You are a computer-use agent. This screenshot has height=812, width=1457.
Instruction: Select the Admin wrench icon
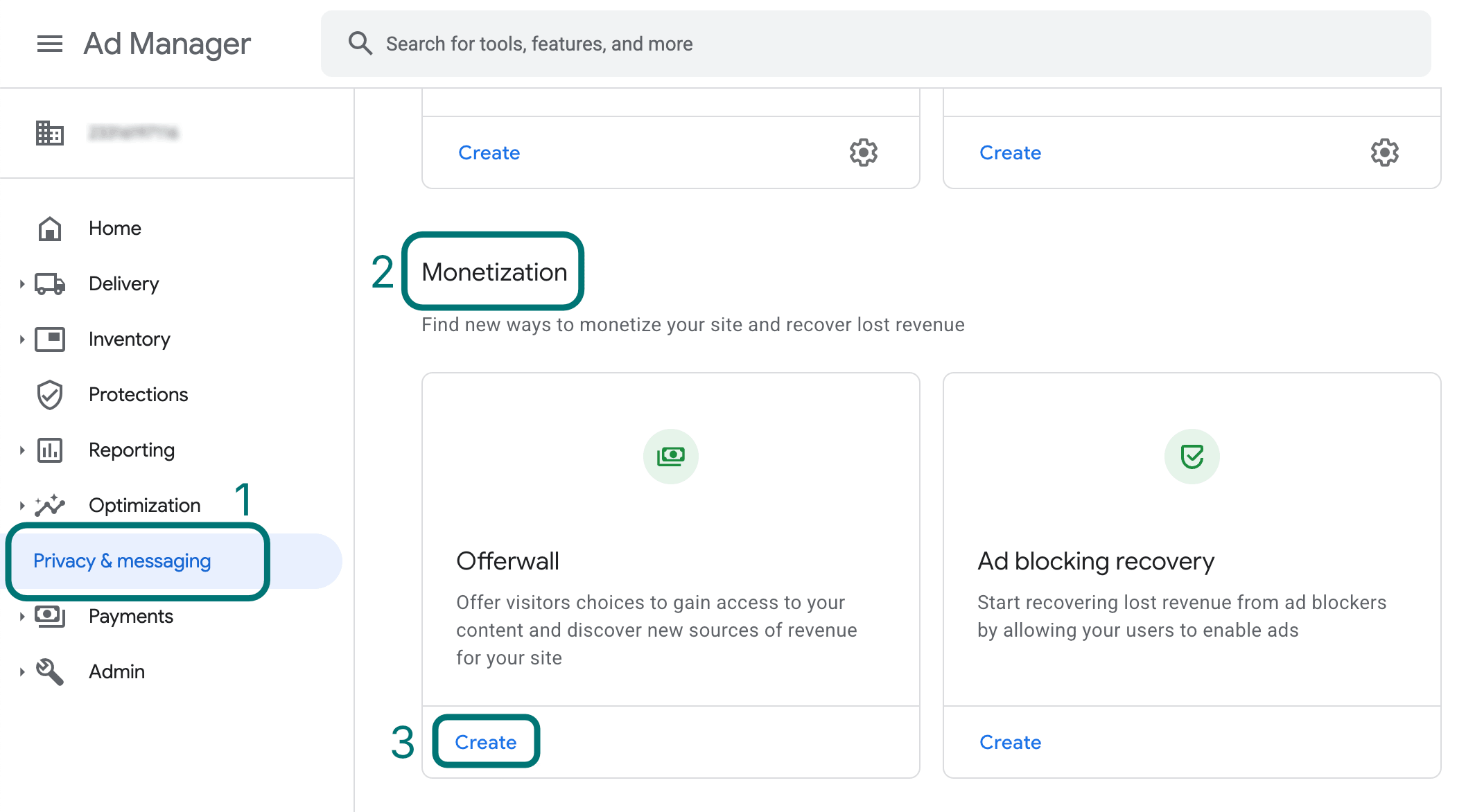pos(49,671)
